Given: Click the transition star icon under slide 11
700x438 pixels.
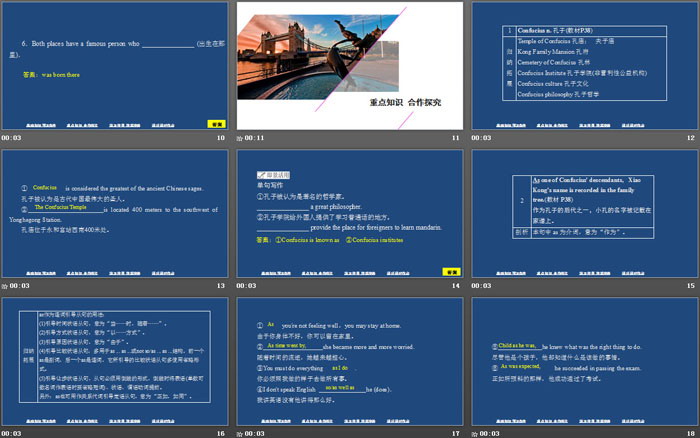Looking at the screenshot, I should click(x=240, y=137).
